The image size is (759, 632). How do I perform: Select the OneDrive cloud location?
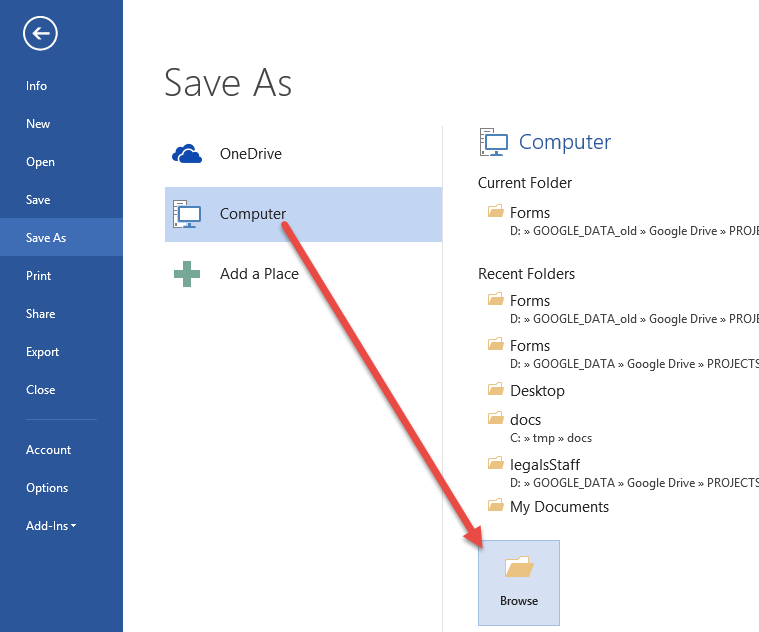[x=250, y=154]
